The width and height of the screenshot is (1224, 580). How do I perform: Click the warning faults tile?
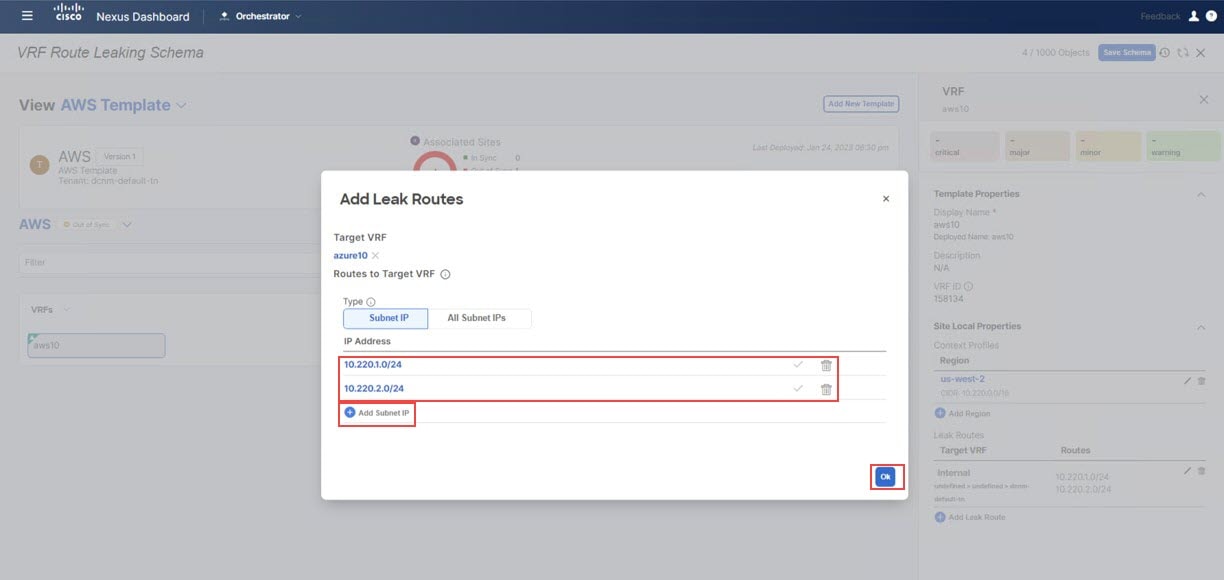point(1182,146)
